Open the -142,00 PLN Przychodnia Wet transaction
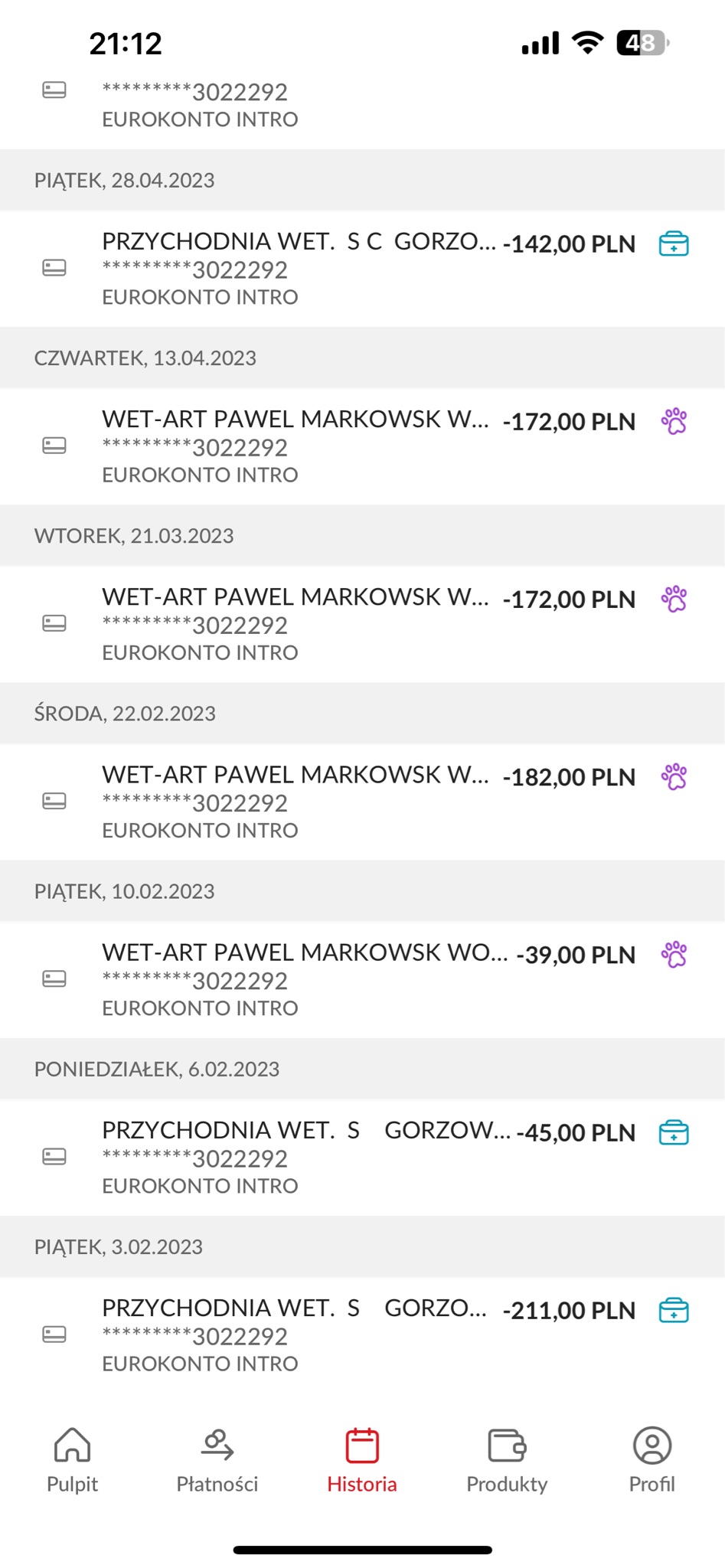The width and height of the screenshot is (725, 1568). click(x=362, y=269)
